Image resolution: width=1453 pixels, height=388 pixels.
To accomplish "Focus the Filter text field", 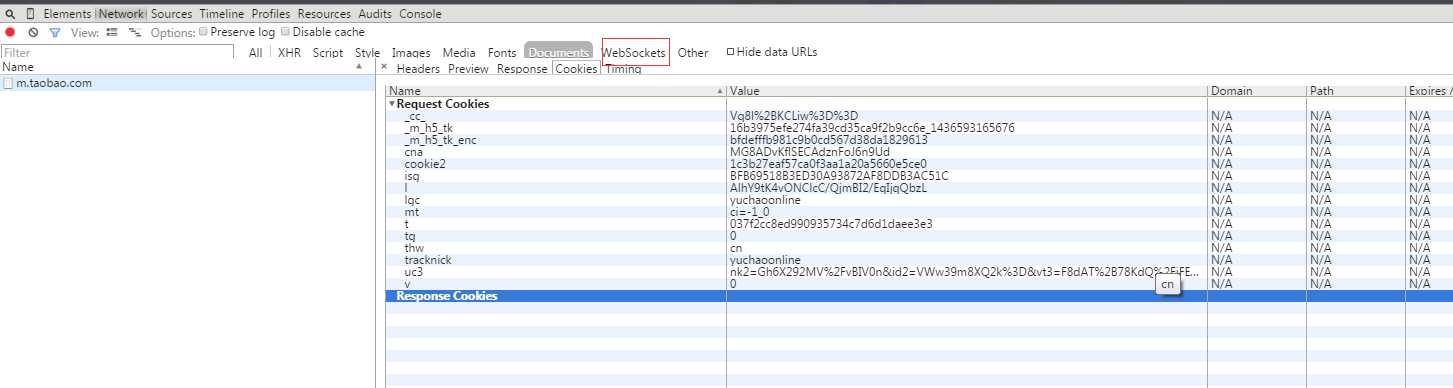I will (x=118, y=52).
